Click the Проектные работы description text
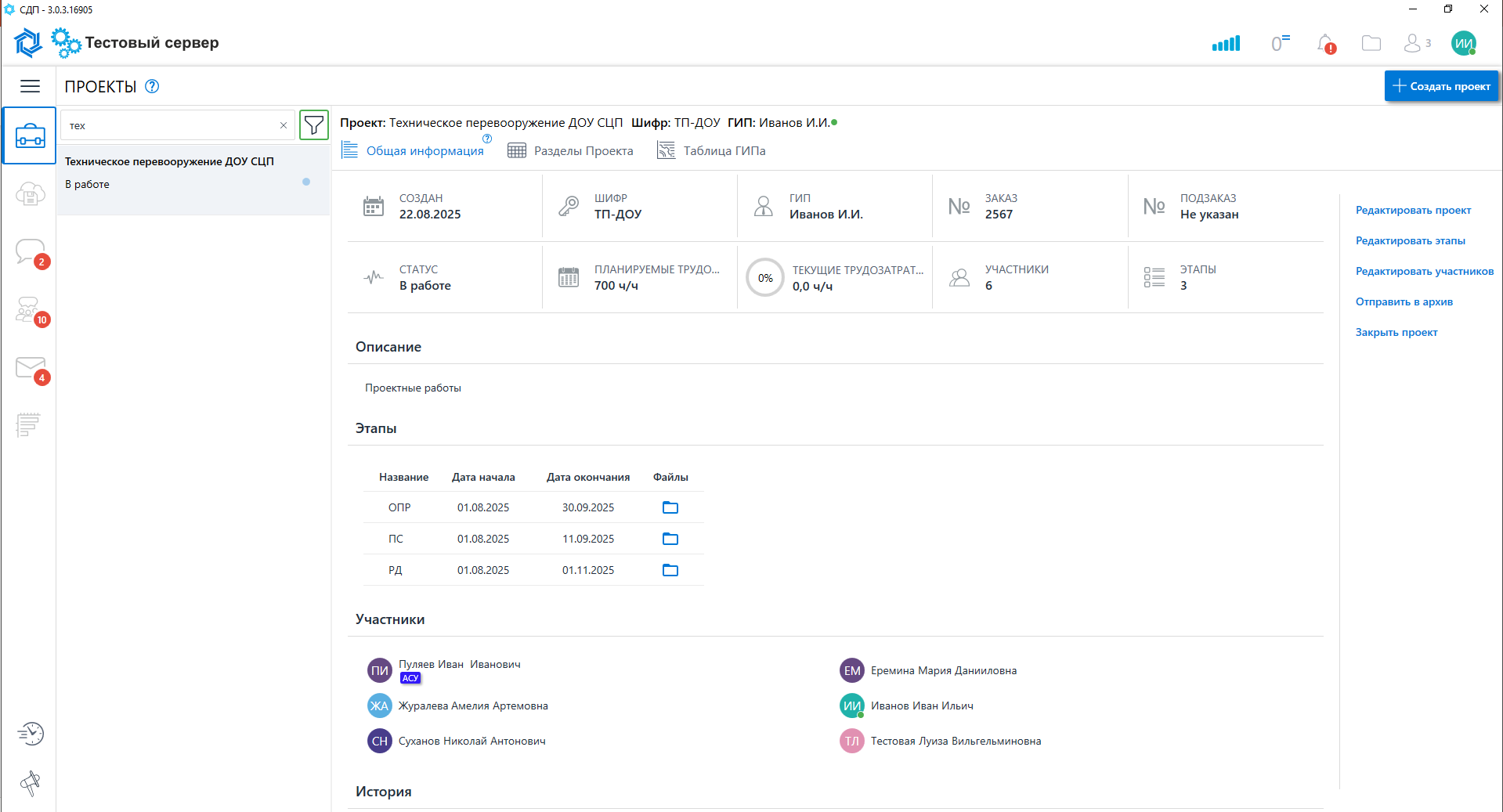Image resolution: width=1503 pixels, height=812 pixels. pos(413,388)
